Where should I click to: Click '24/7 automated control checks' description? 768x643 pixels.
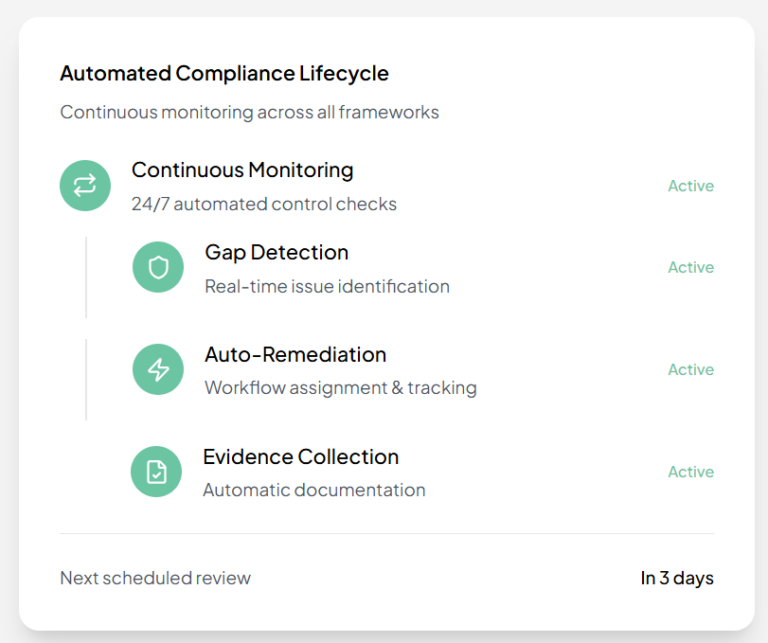(264, 204)
